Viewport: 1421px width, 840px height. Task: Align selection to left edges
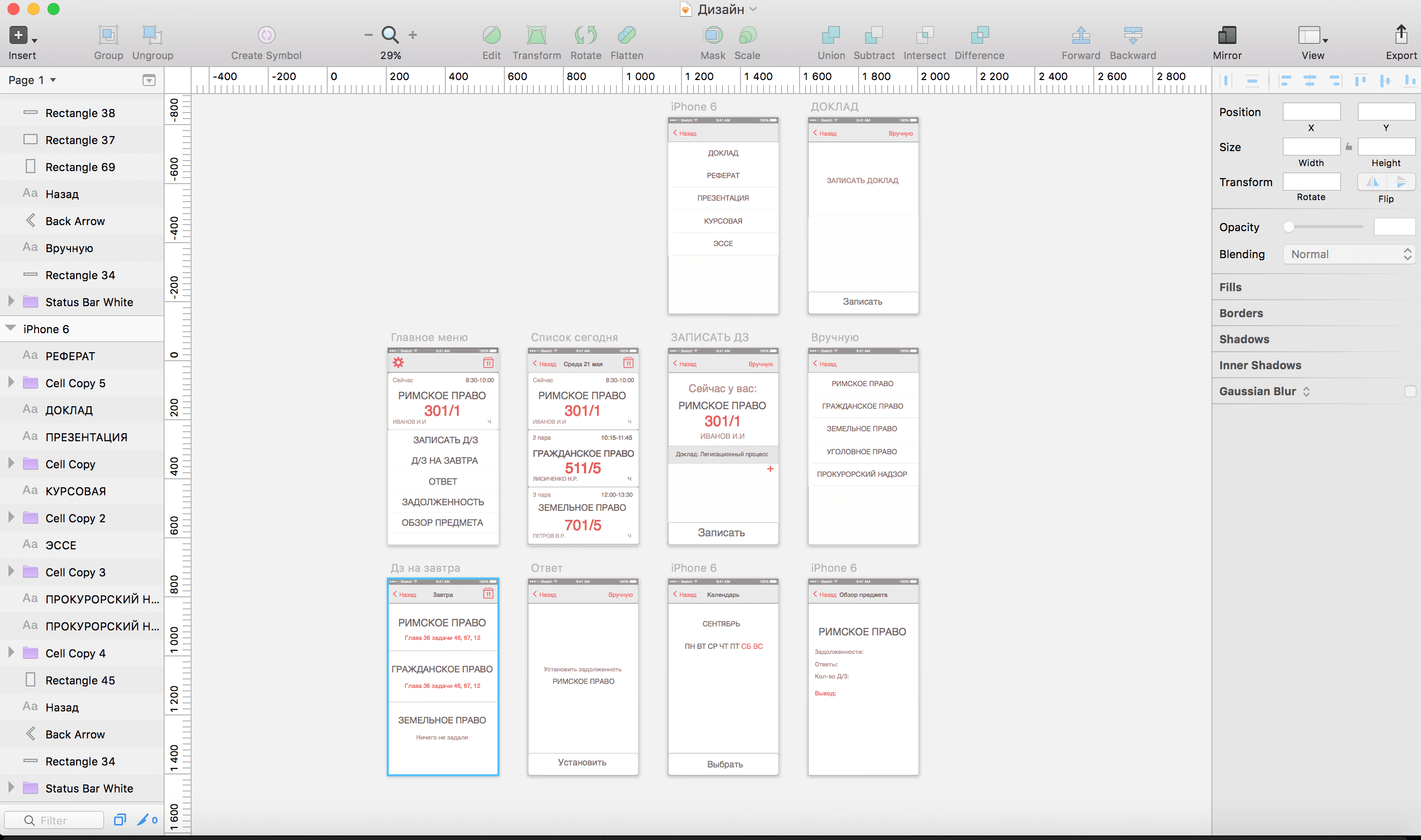tap(1285, 81)
